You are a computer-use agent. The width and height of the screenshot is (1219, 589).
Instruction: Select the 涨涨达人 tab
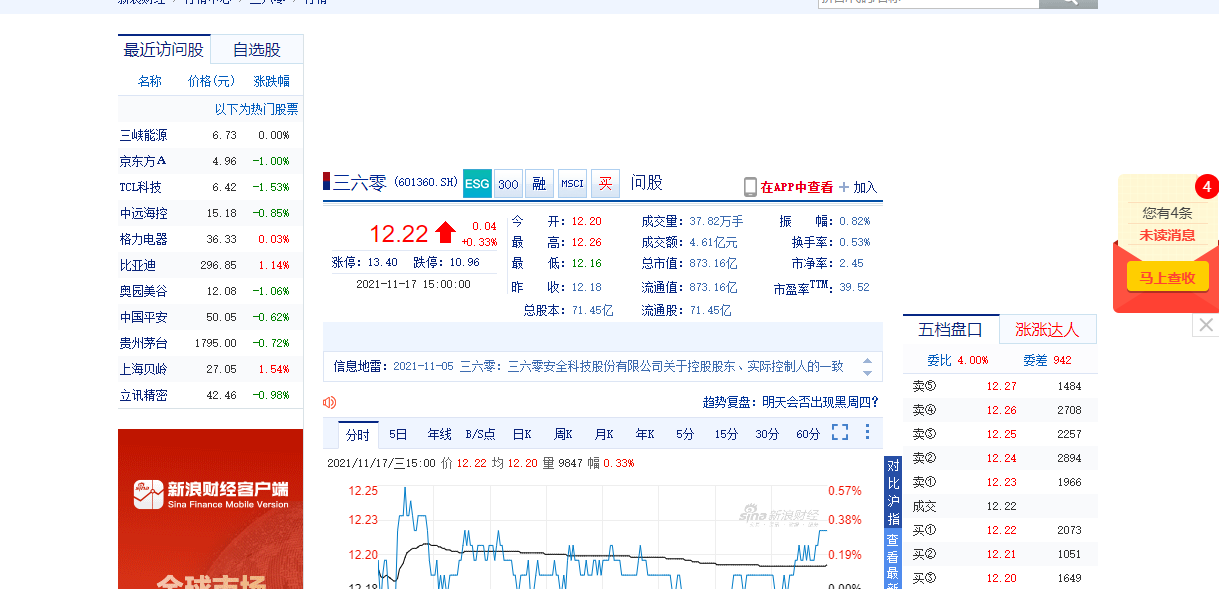pyautogui.click(x=1047, y=329)
